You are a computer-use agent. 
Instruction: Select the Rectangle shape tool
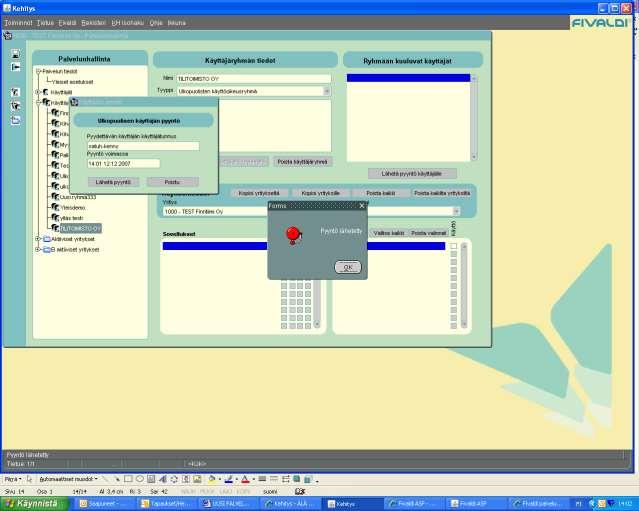[x=128, y=479]
